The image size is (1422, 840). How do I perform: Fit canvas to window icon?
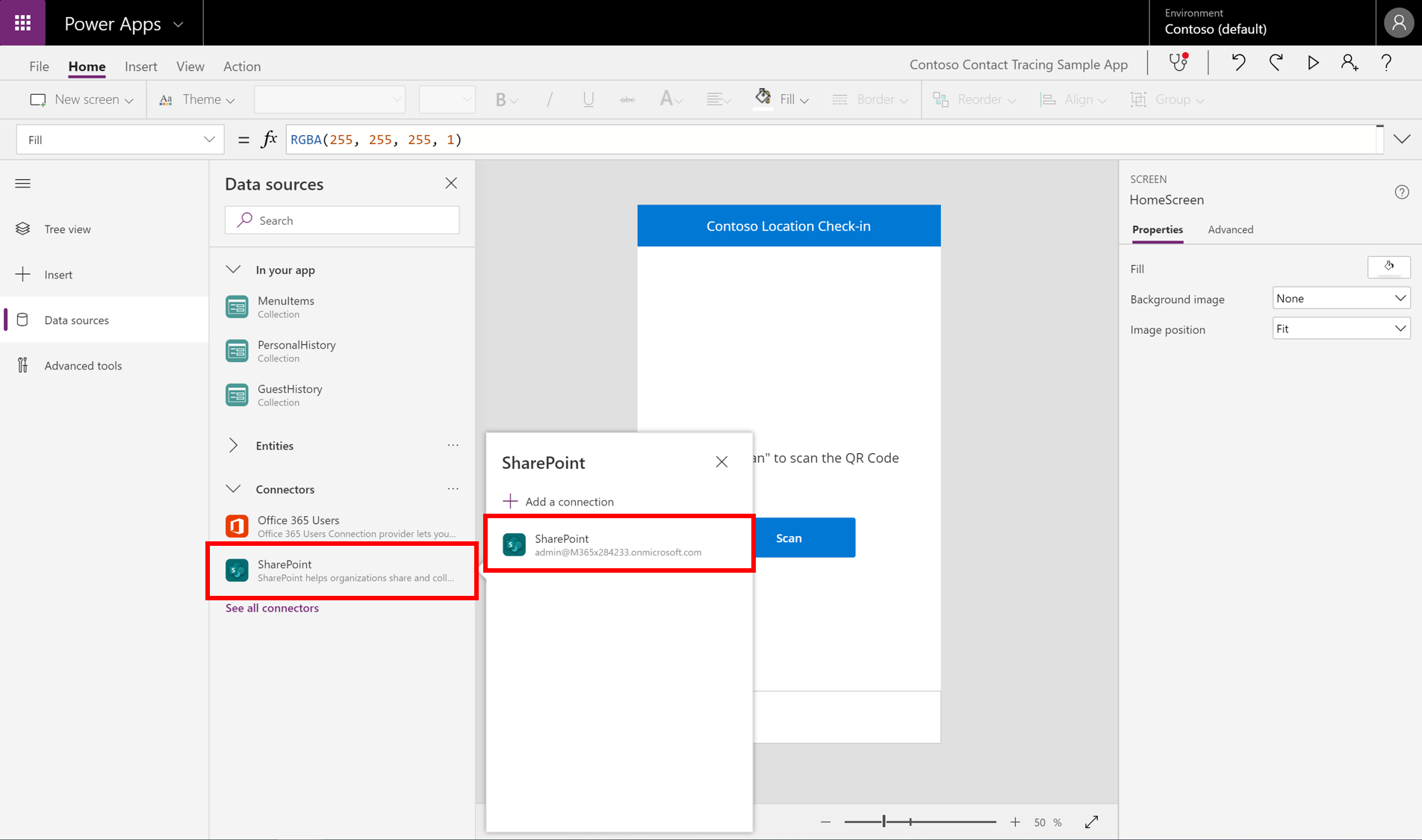pos(1092,822)
